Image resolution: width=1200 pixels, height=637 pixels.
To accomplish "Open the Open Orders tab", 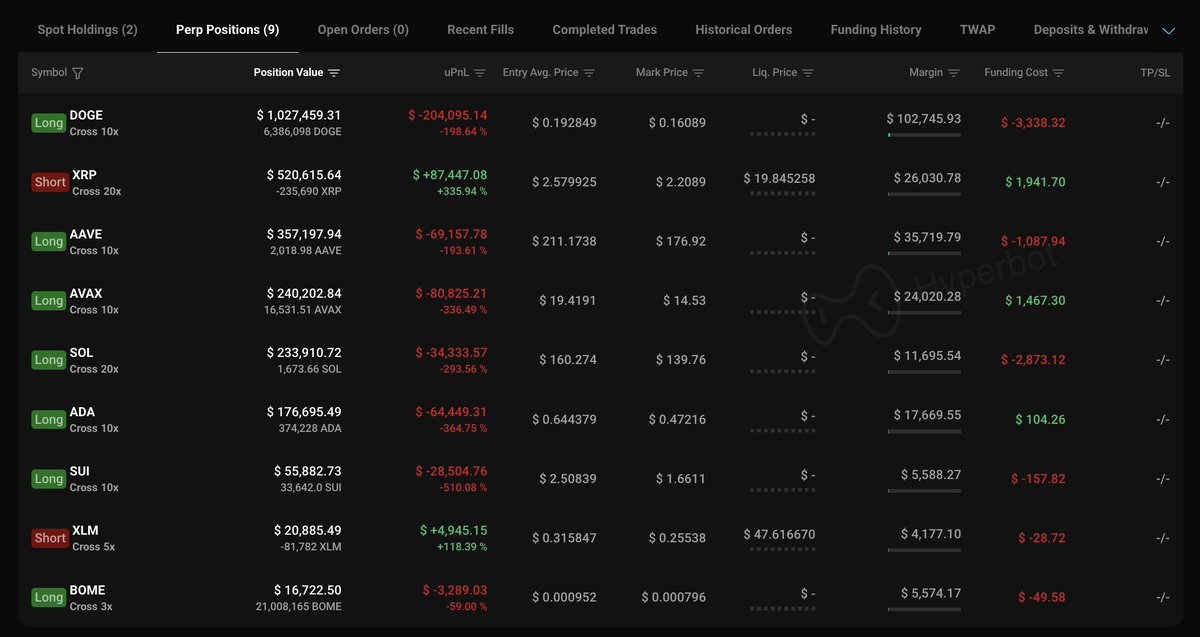I will pos(363,30).
